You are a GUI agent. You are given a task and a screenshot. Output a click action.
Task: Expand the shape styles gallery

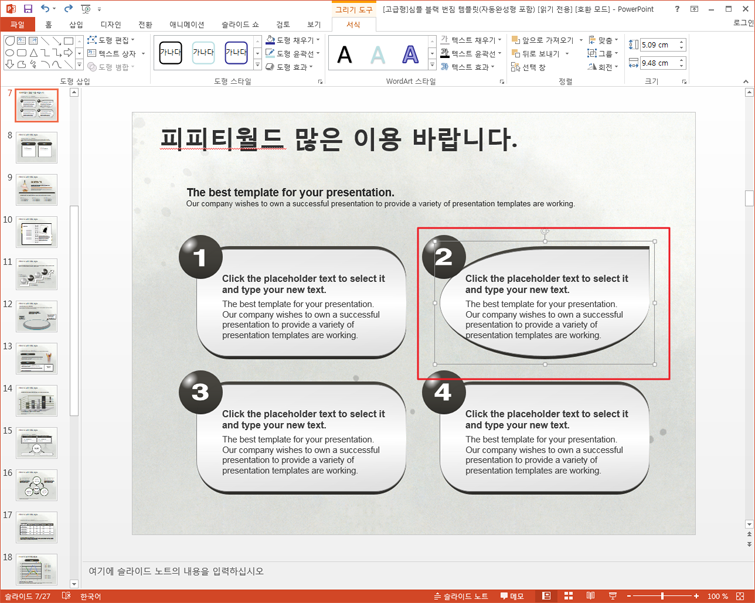pyautogui.click(x=258, y=65)
